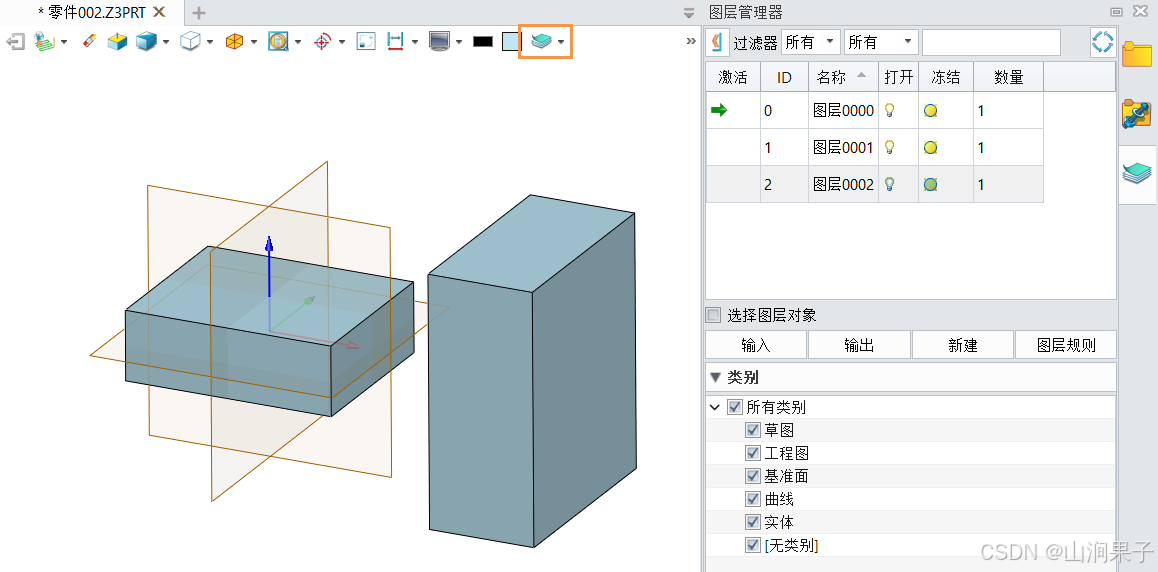Toggle the freeze icon for 图层0000
The width and height of the screenshot is (1158, 572).
931,111
